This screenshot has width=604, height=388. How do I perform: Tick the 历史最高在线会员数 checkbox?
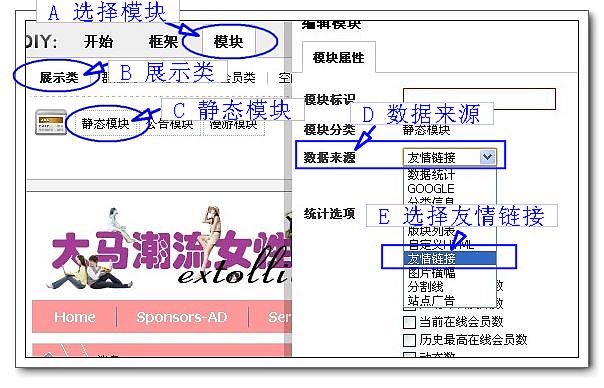coord(409,340)
